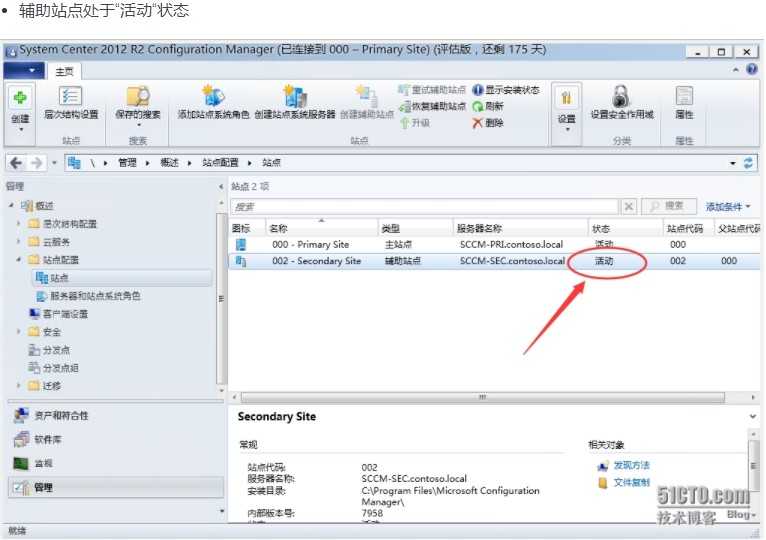The width and height of the screenshot is (766, 540).
Task: Click the 删除 (Delete) ribbon command
Action: coord(488,123)
